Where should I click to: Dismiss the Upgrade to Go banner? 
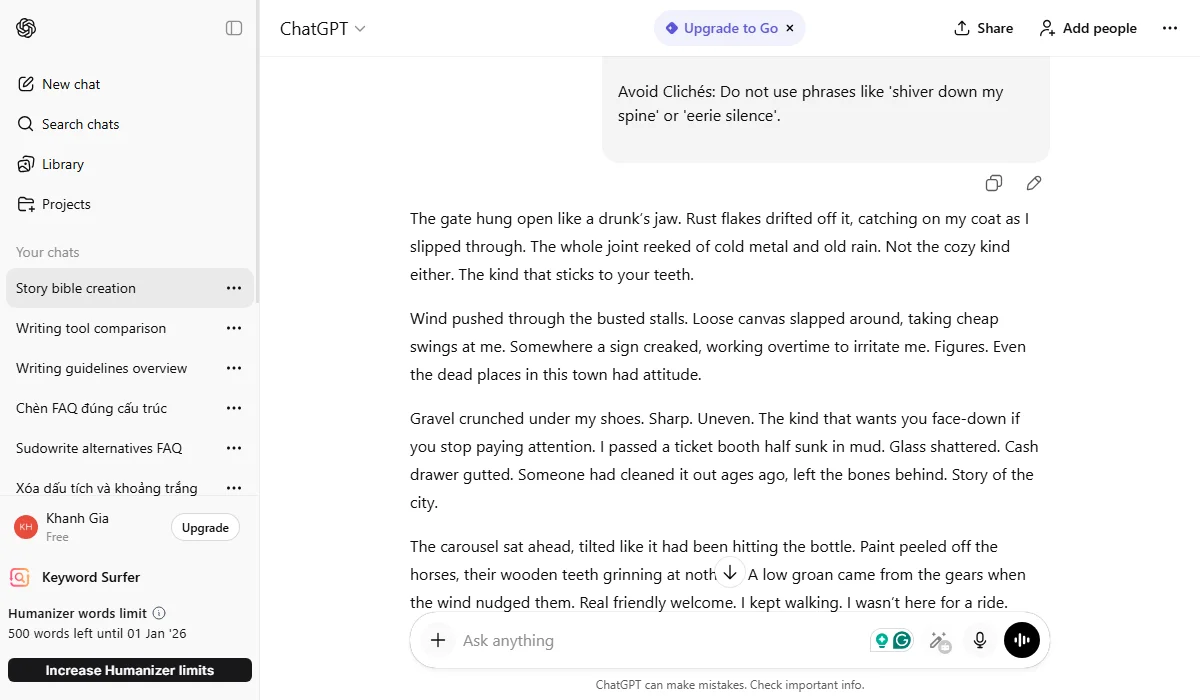coord(789,28)
